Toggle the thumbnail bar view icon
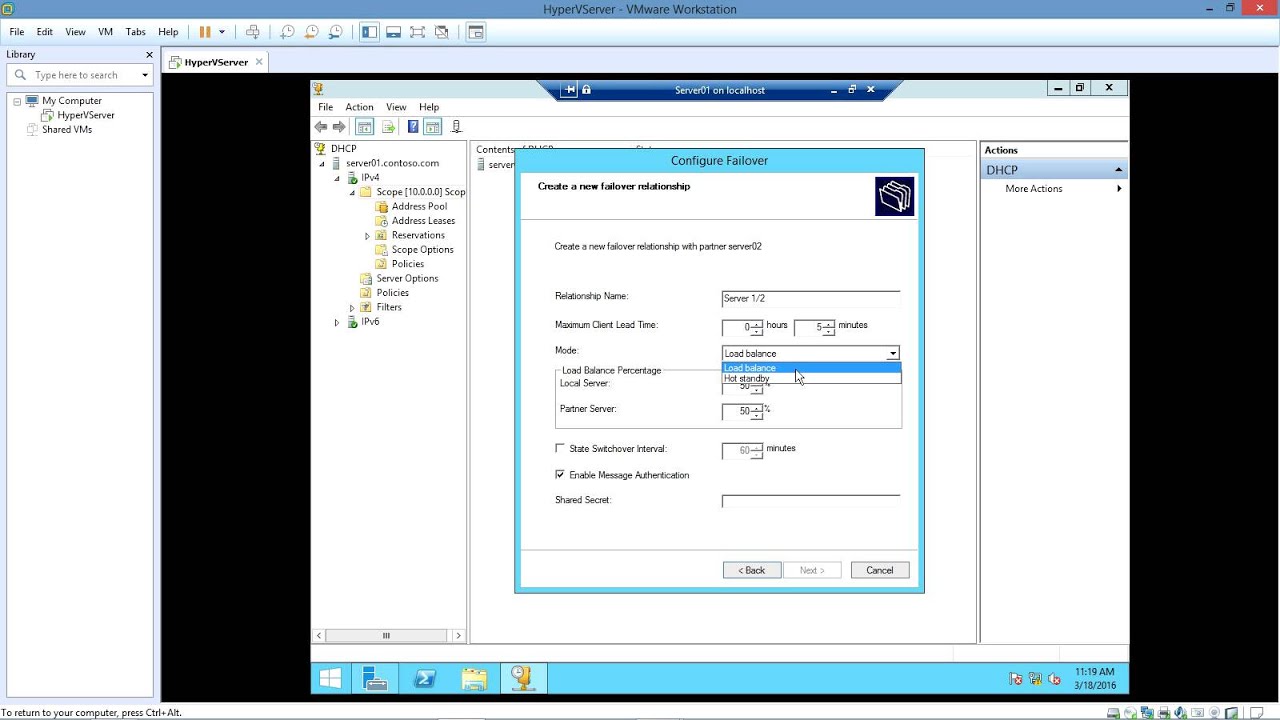Screen dimensions: 1280x720 point(394,32)
